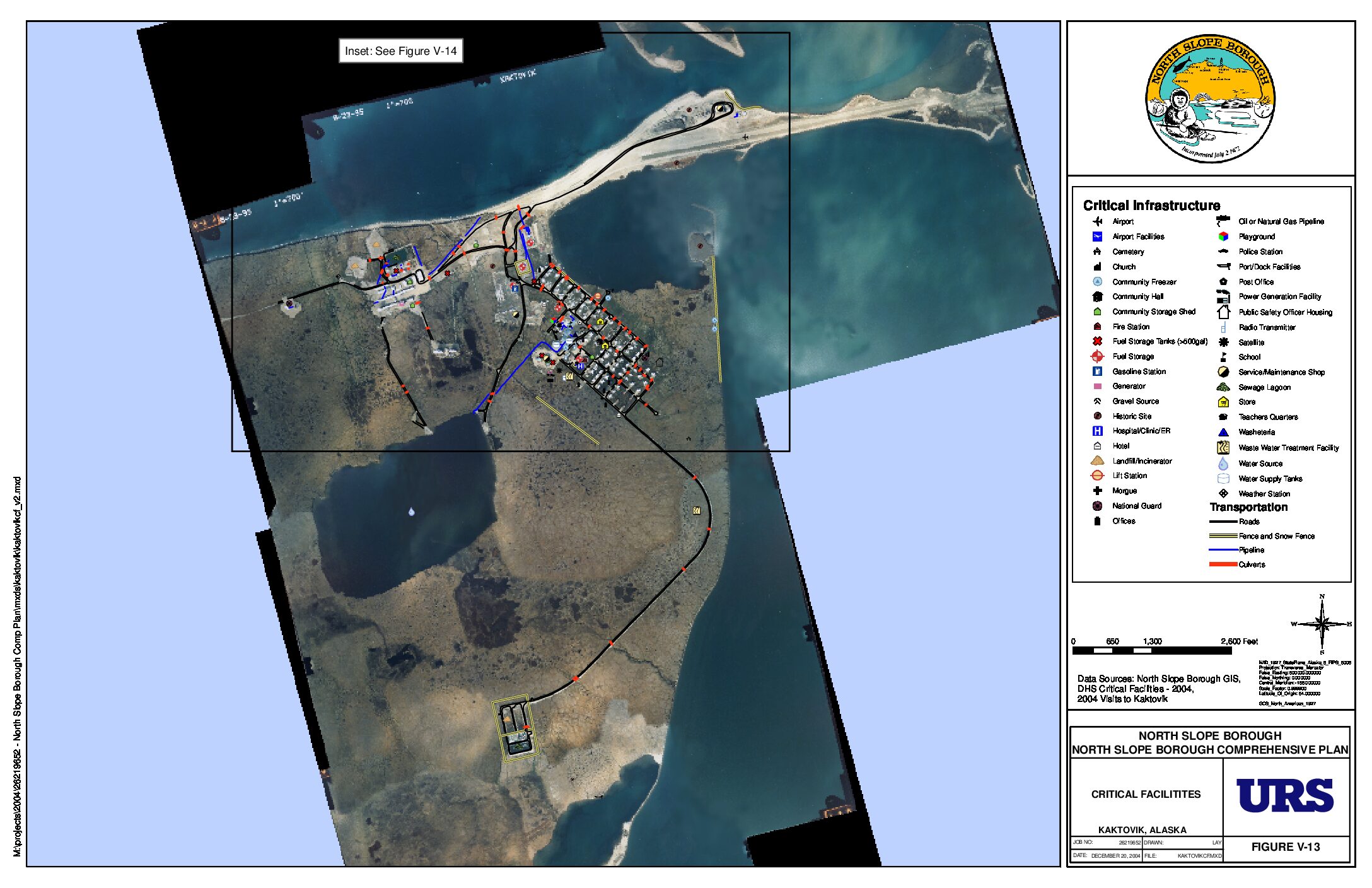The width and height of the screenshot is (1372, 888).
Task: Click the Playground cube icon in legend
Action: point(1223,237)
